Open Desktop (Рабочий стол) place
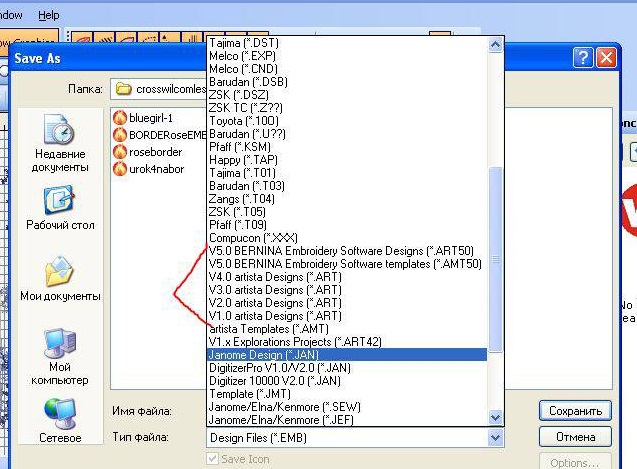This screenshot has width=637, height=469. coord(60,208)
